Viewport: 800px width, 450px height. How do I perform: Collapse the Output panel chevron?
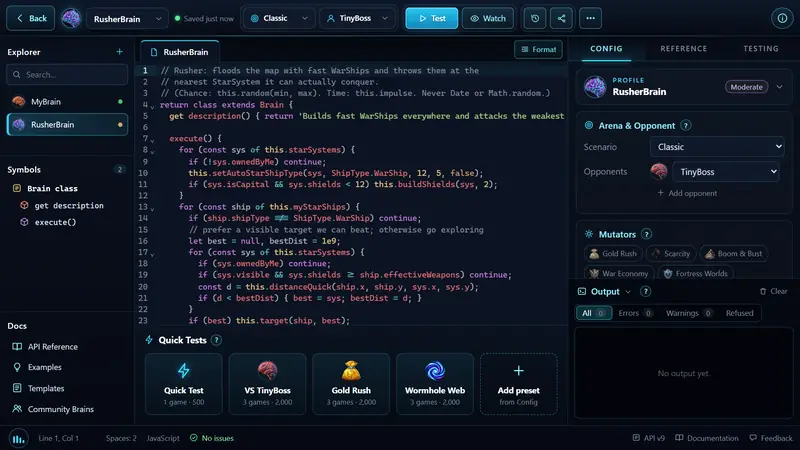(x=628, y=292)
